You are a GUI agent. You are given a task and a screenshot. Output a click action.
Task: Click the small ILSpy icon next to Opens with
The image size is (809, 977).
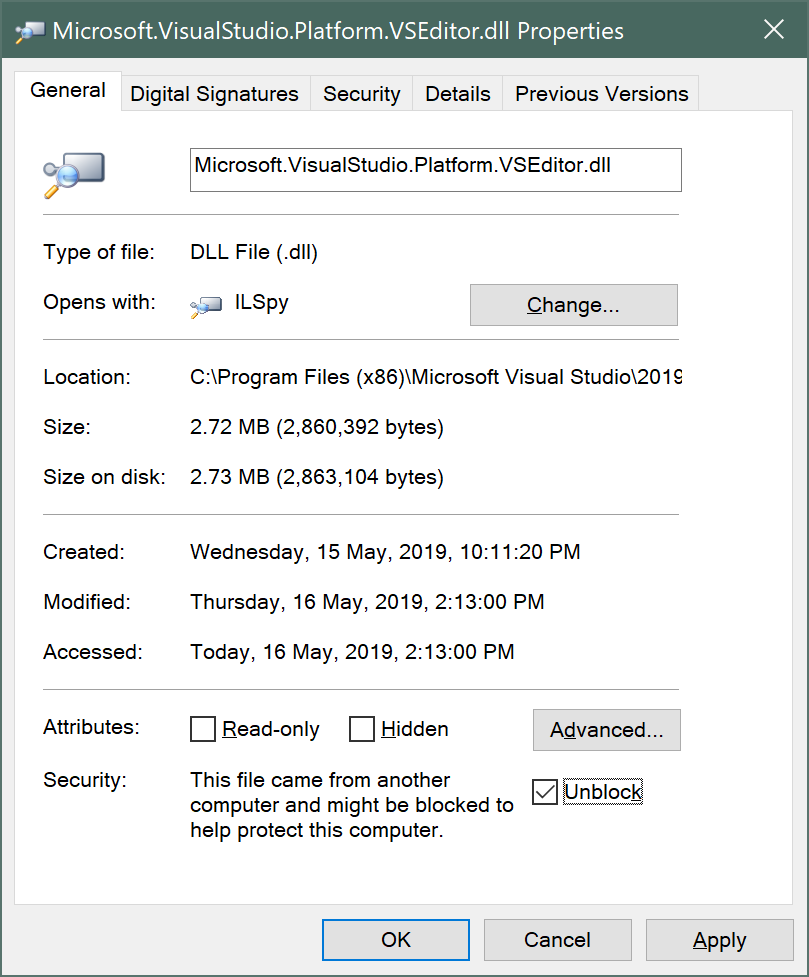pos(206,306)
